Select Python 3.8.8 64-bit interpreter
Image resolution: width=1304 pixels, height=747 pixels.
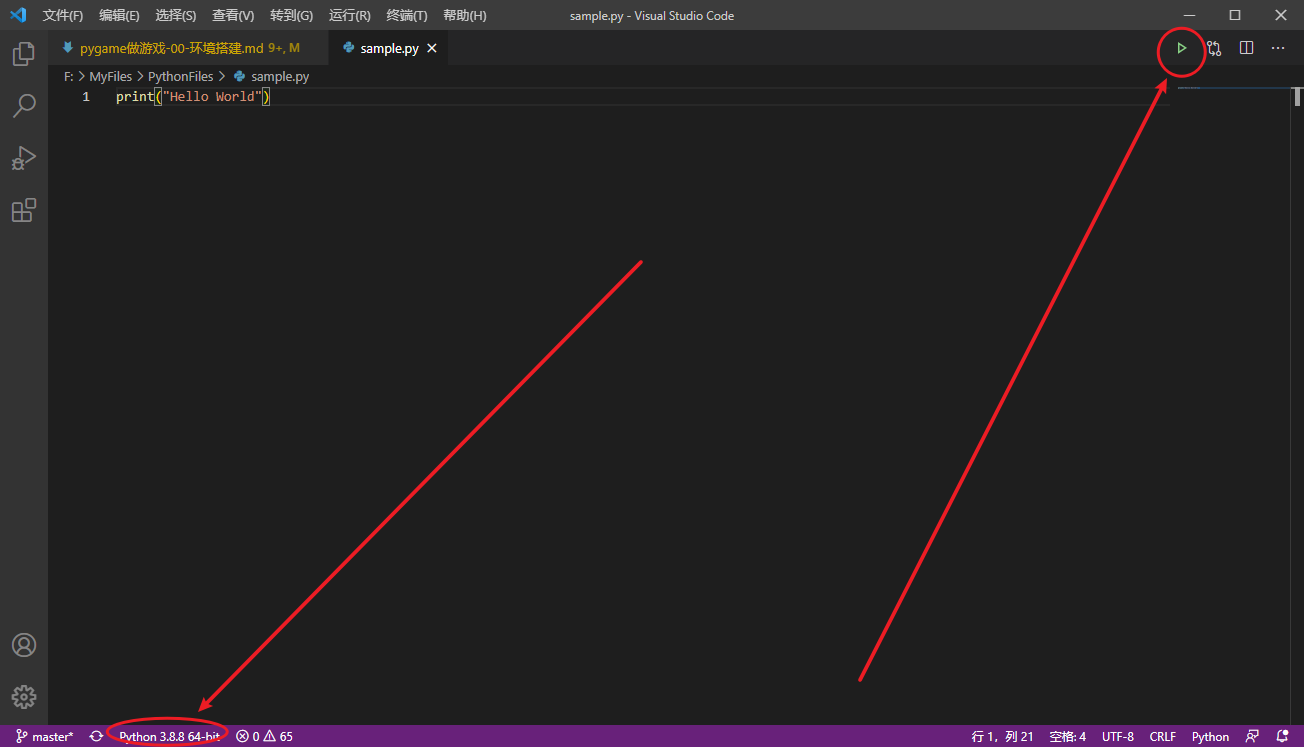tap(169, 736)
